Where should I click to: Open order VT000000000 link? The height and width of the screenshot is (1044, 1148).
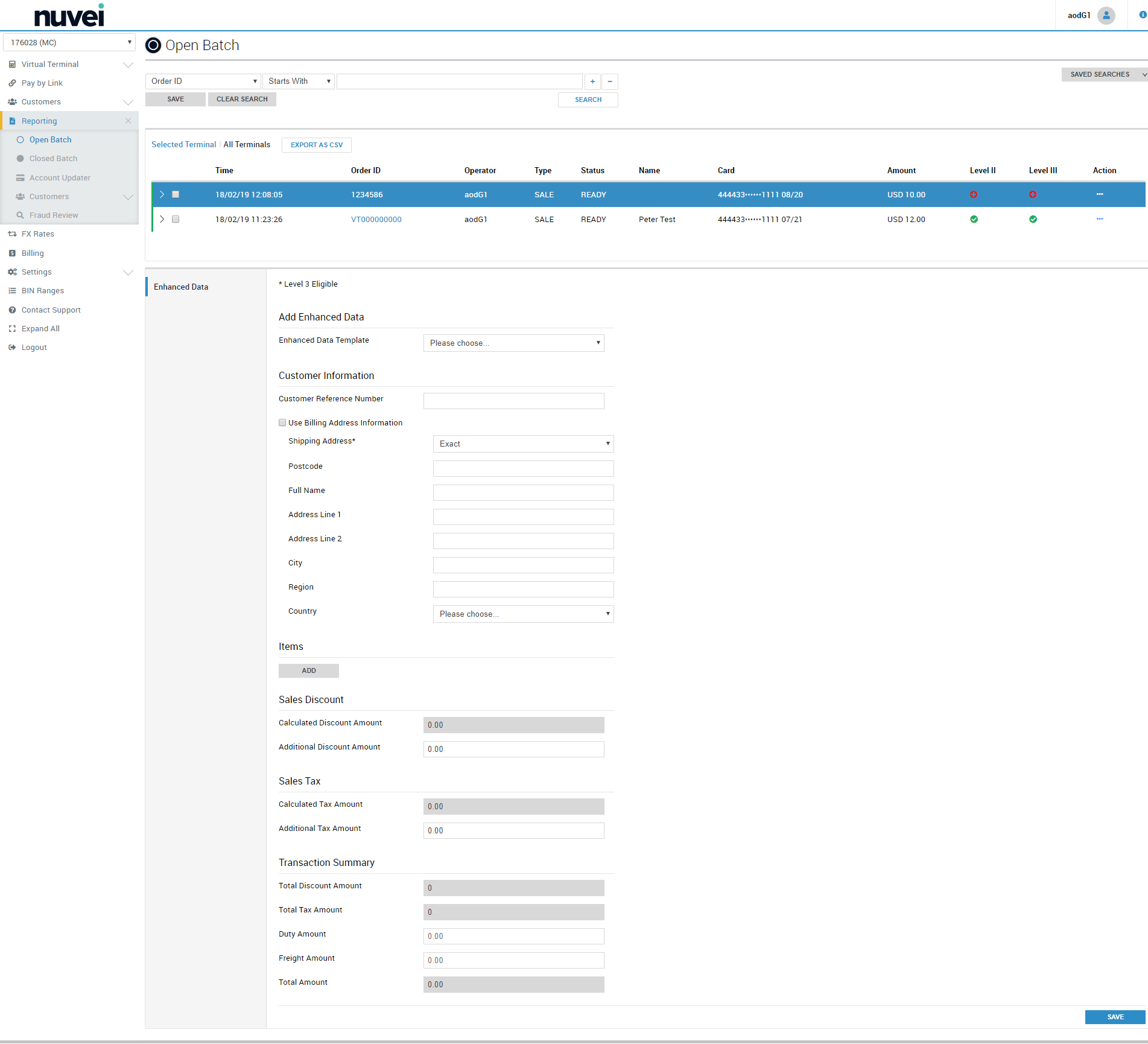[x=376, y=220]
